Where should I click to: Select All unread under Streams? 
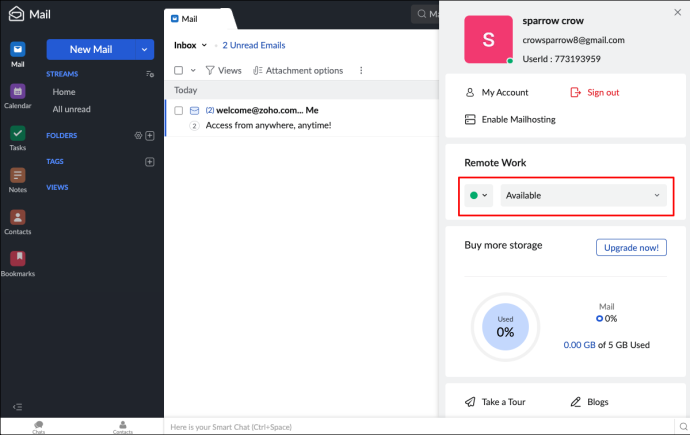(71, 109)
